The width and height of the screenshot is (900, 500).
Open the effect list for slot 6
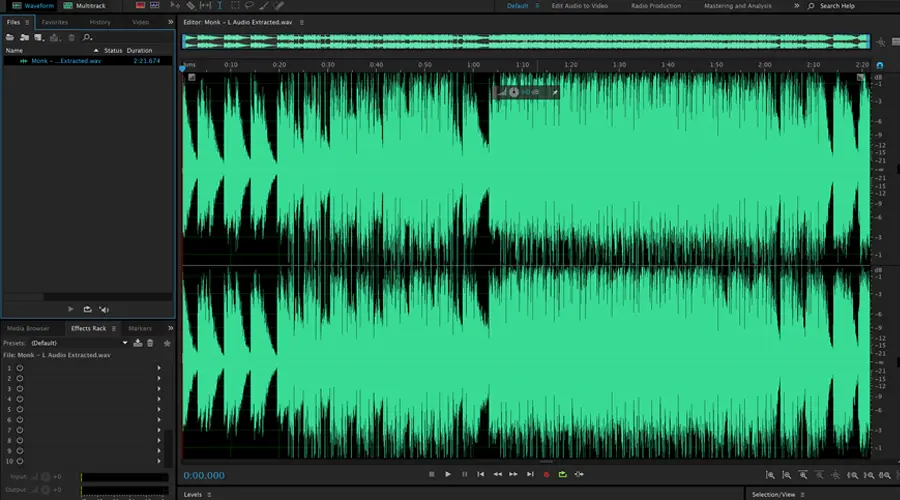159,420
